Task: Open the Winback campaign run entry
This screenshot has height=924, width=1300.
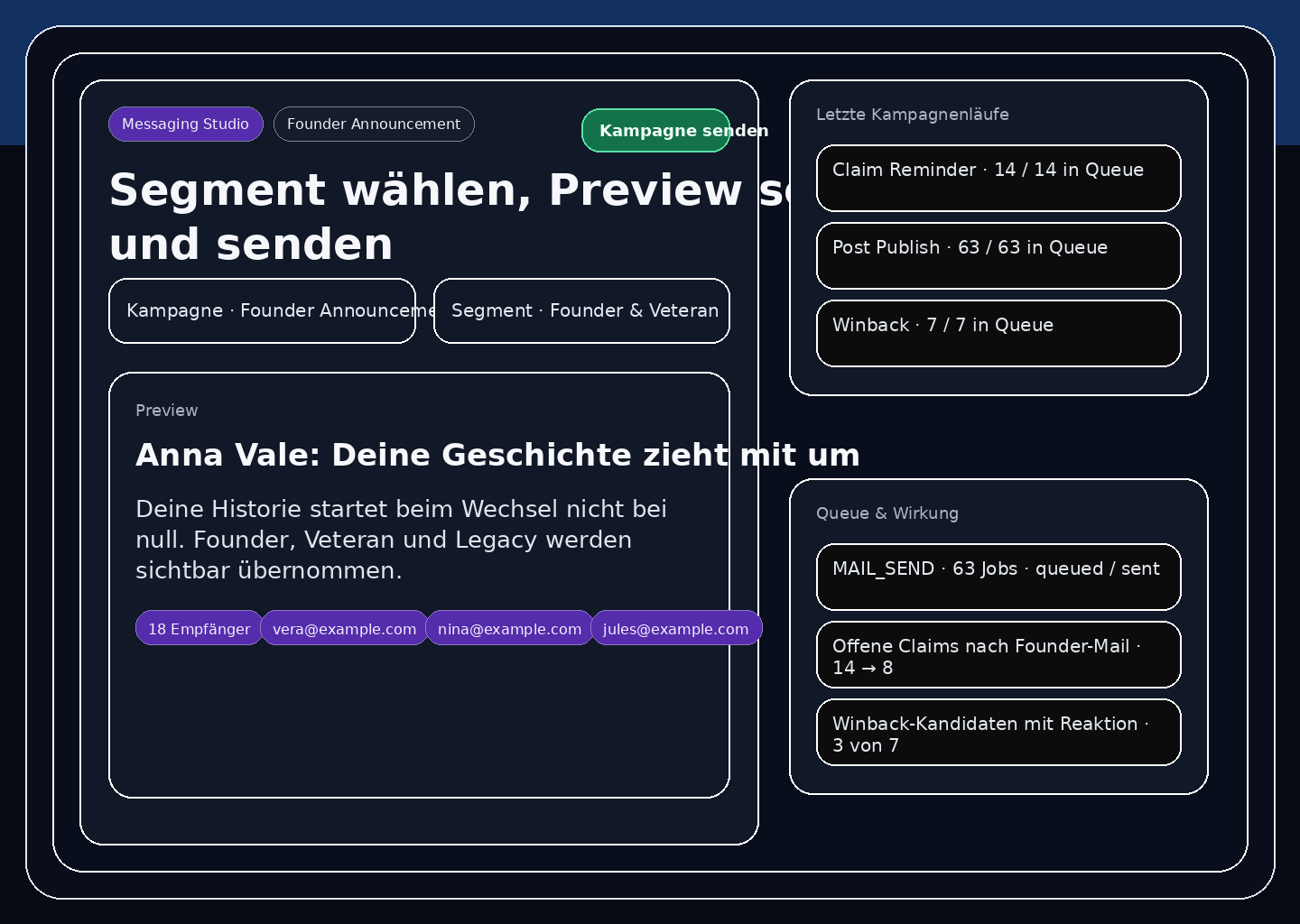Action: [x=998, y=334]
